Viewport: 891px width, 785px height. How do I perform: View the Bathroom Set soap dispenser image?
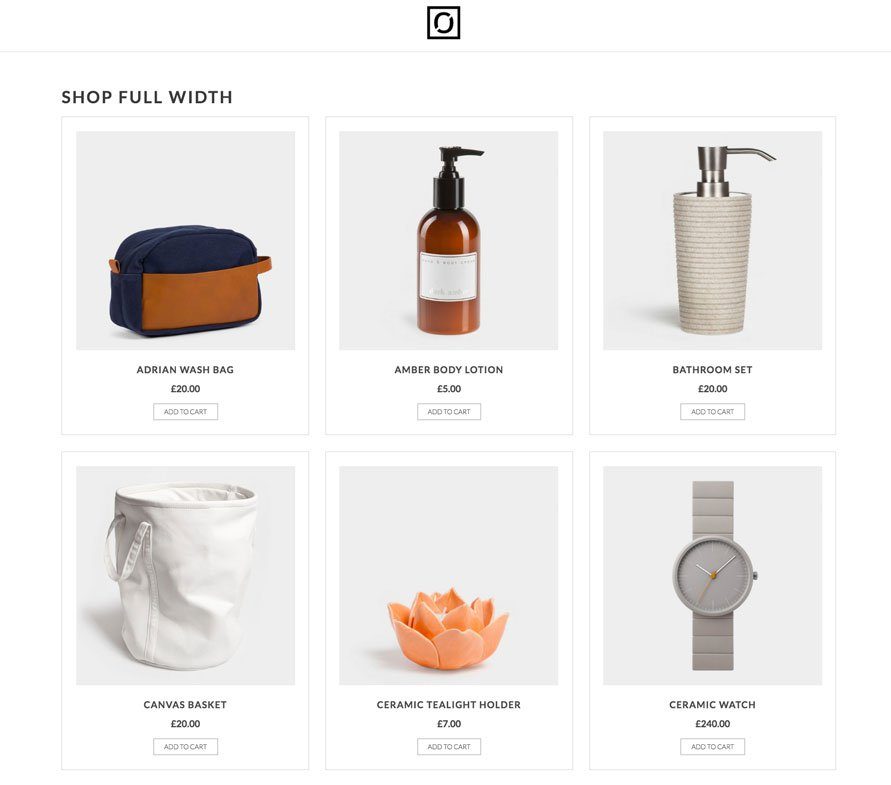712,240
